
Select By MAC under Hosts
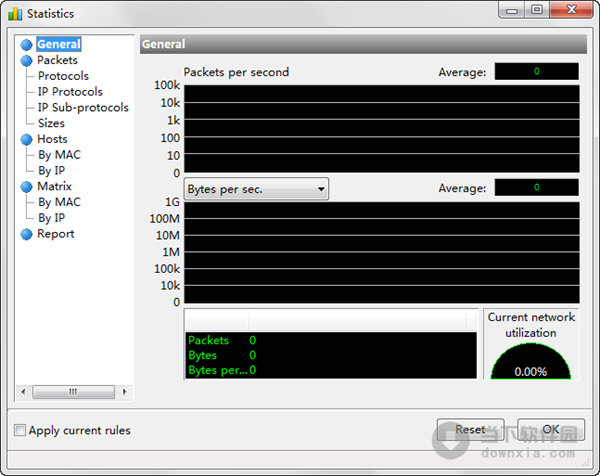[59, 155]
